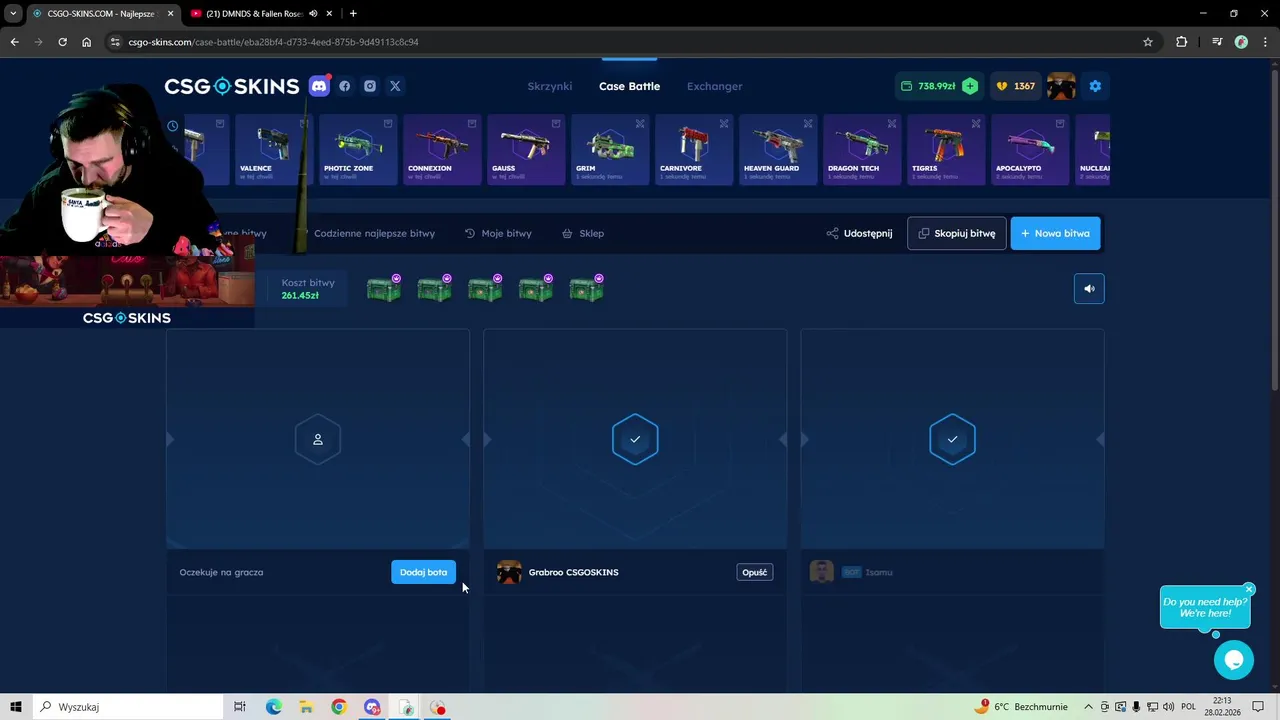
Task: Leave the battle with Opuść
Action: 755,572
